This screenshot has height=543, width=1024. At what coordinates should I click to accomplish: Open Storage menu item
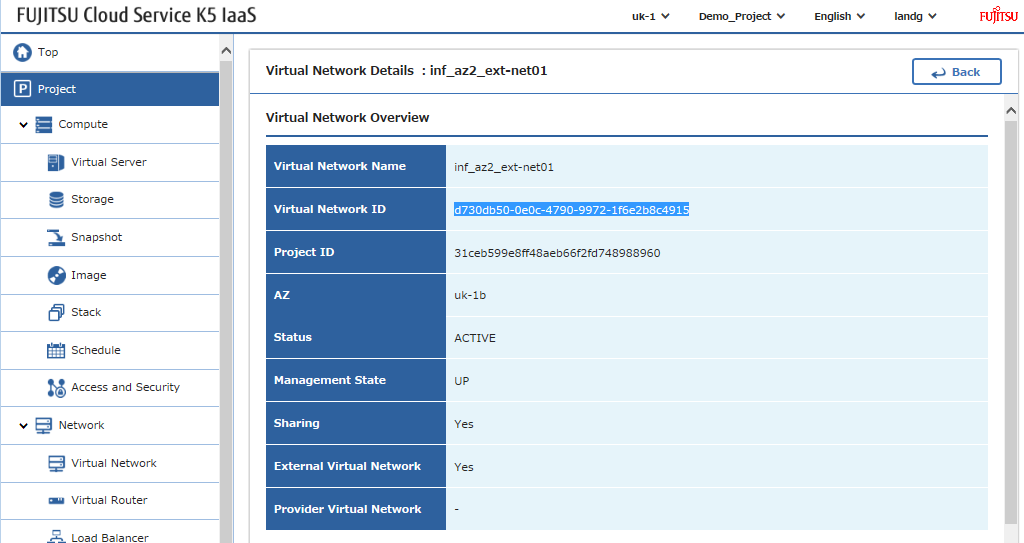[110, 199]
